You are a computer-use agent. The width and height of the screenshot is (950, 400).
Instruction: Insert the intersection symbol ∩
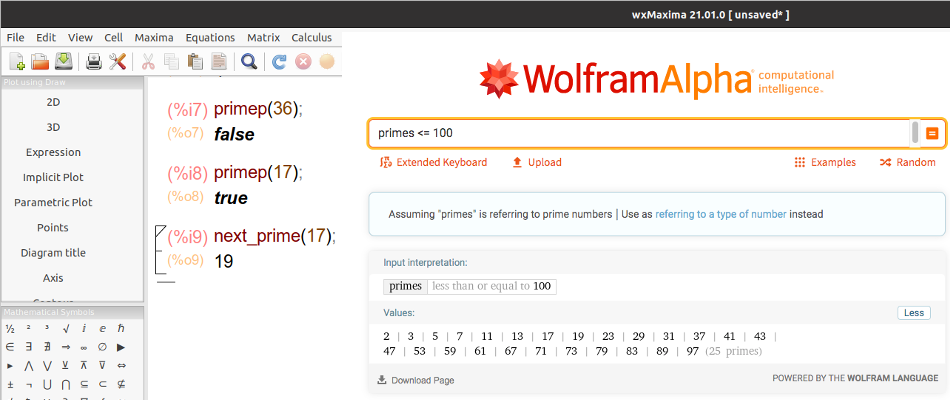click(65, 384)
